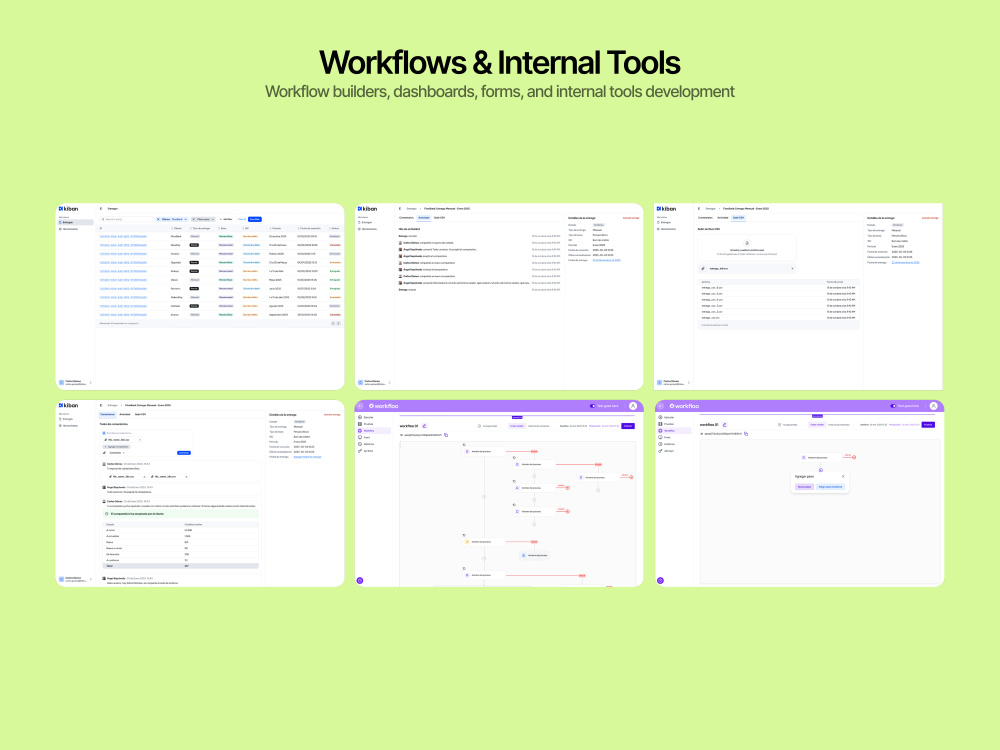Open the first delivery ID link in the table
1000x750 pixels.
[123, 236]
